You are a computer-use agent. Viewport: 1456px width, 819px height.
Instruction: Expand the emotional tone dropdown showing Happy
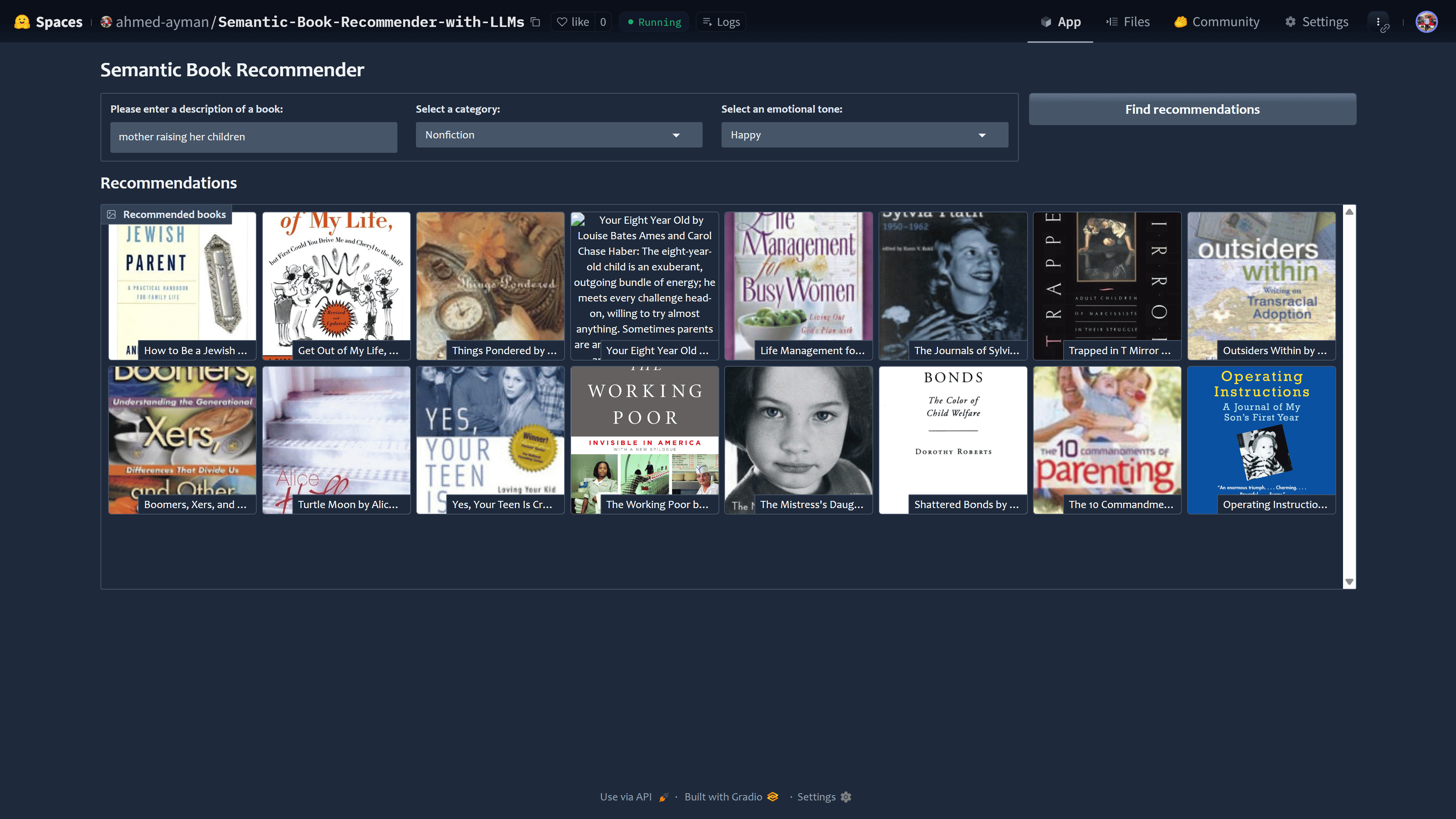[x=864, y=135]
